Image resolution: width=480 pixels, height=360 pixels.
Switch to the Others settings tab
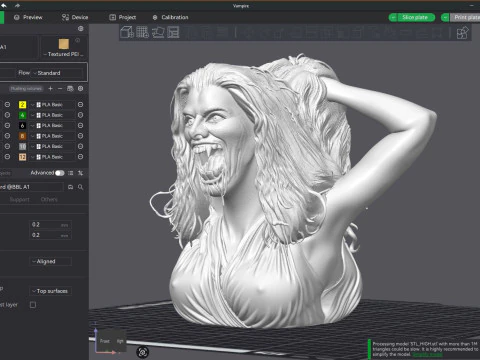click(x=49, y=199)
